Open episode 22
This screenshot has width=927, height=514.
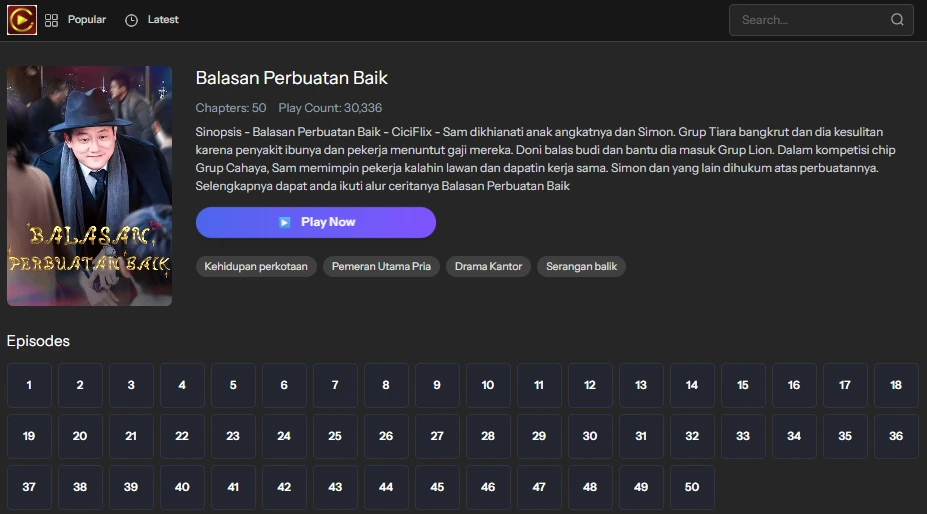click(182, 436)
